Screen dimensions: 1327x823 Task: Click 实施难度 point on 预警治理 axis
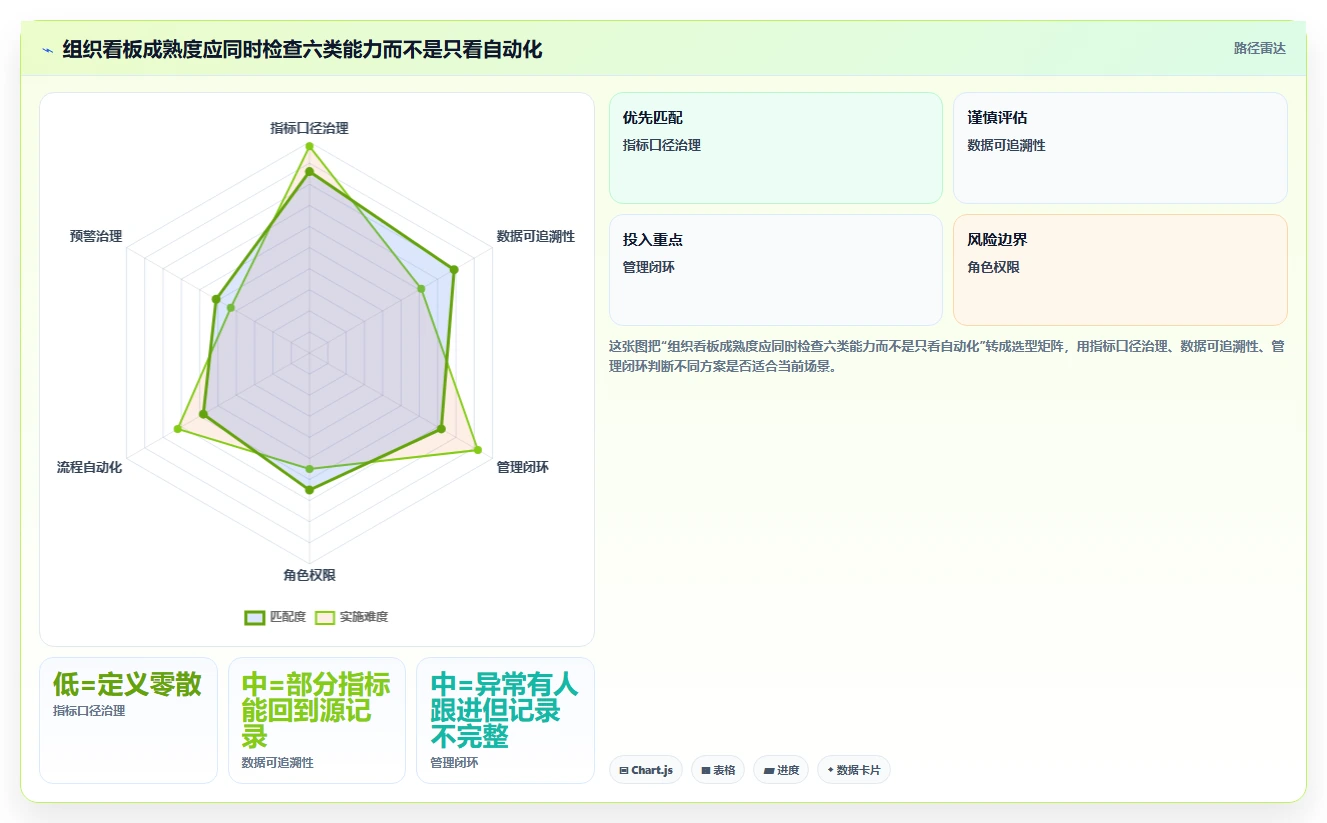(x=231, y=308)
